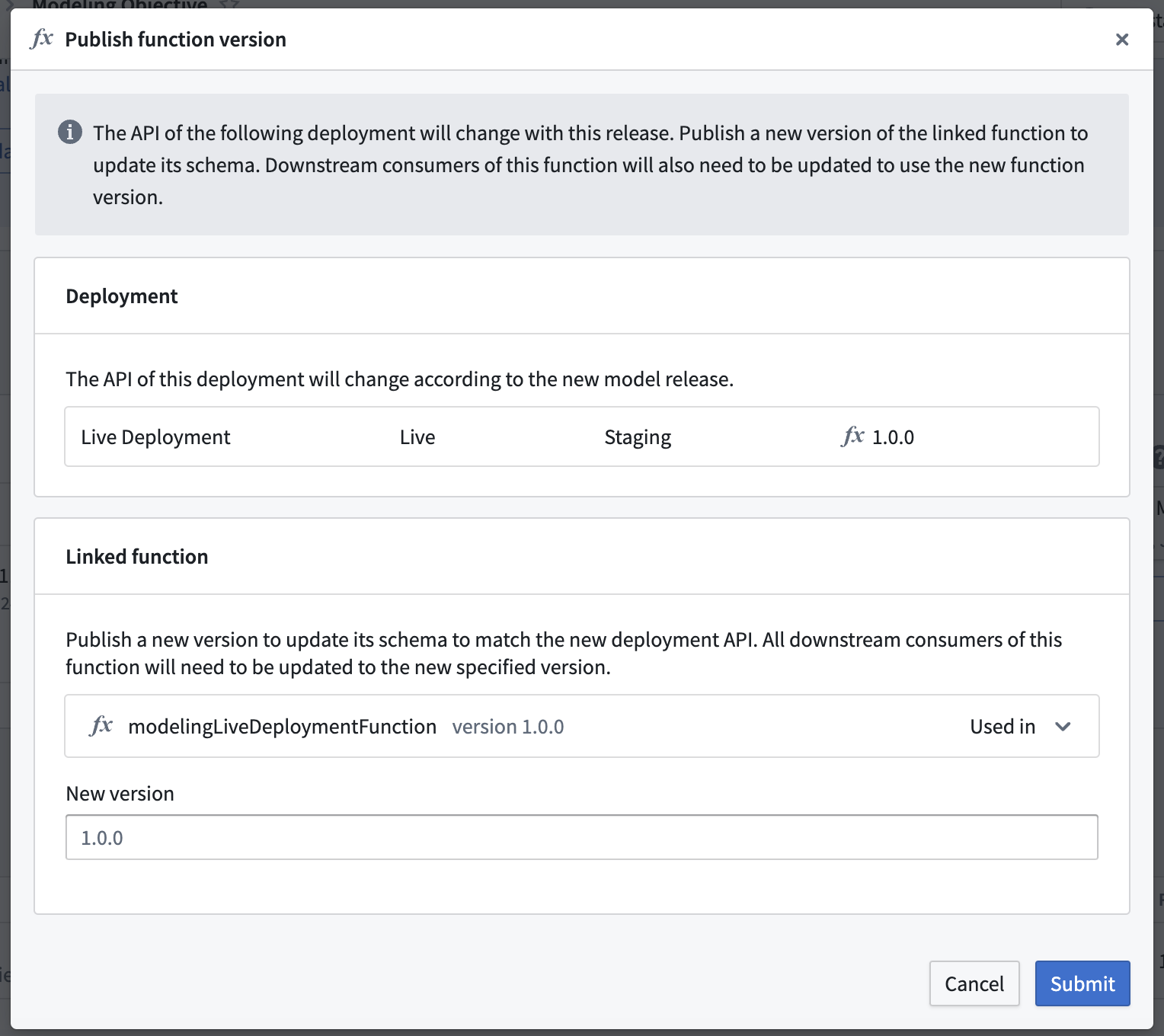Click the Deployment section header
The image size is (1164, 1036).
coord(122,296)
